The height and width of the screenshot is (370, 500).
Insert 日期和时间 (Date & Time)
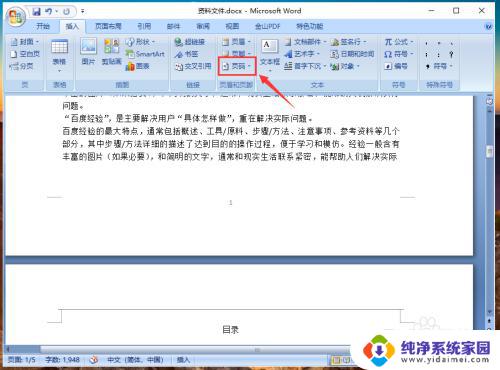tap(352, 54)
